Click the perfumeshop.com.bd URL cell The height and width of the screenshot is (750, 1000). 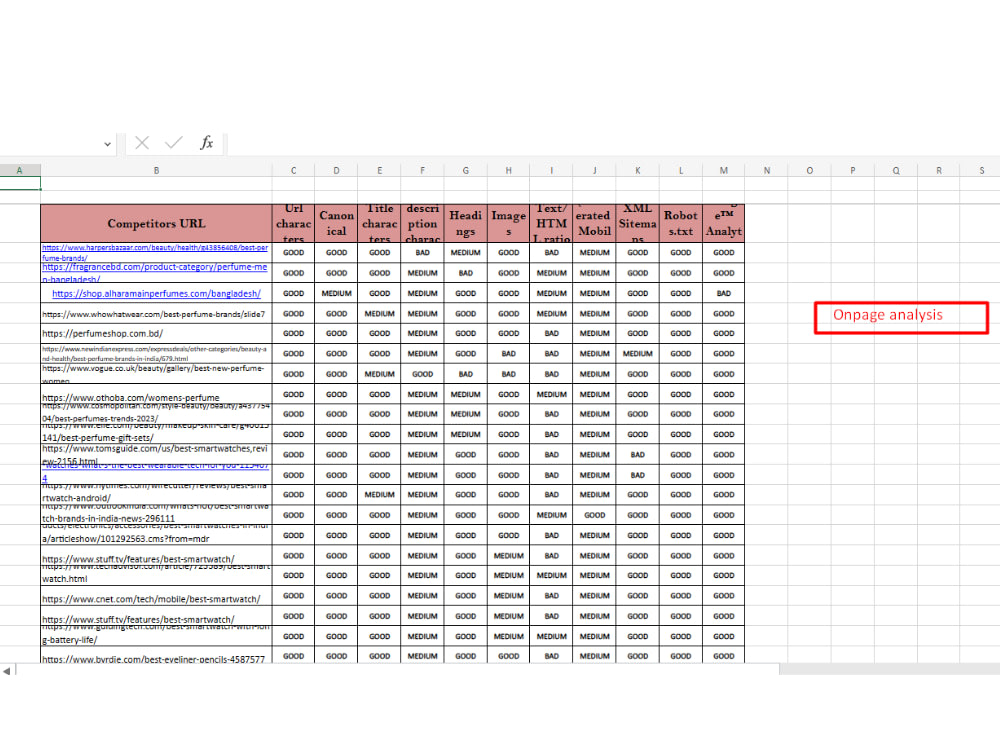(x=156, y=334)
